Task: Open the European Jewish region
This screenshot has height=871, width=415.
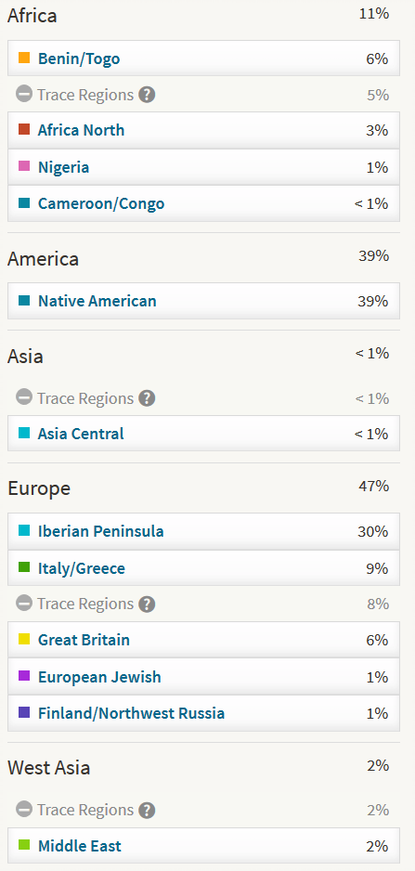Action: click(99, 677)
